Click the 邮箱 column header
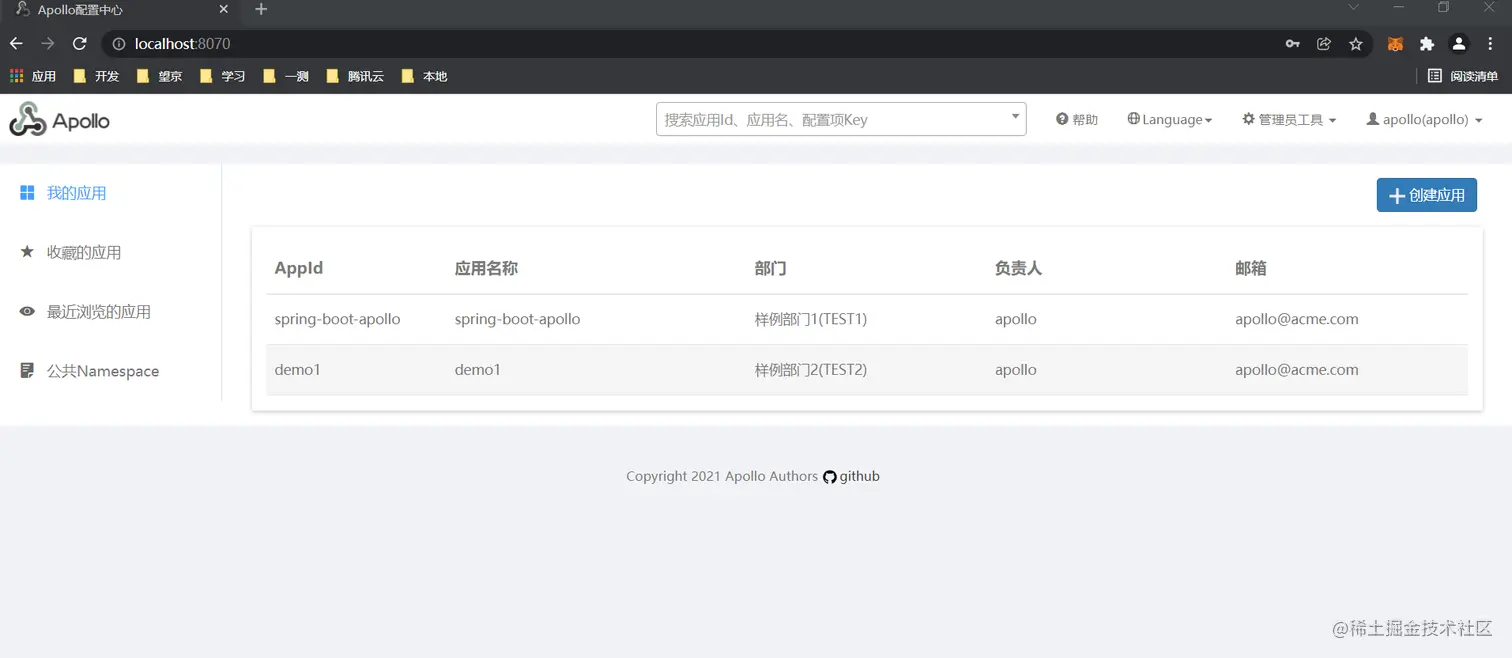1512x658 pixels. point(1251,268)
